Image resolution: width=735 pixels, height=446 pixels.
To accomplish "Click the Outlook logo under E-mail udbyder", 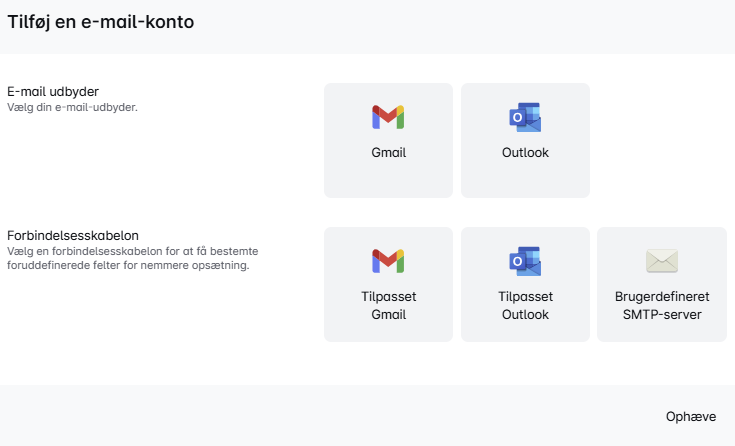I will click(525, 117).
